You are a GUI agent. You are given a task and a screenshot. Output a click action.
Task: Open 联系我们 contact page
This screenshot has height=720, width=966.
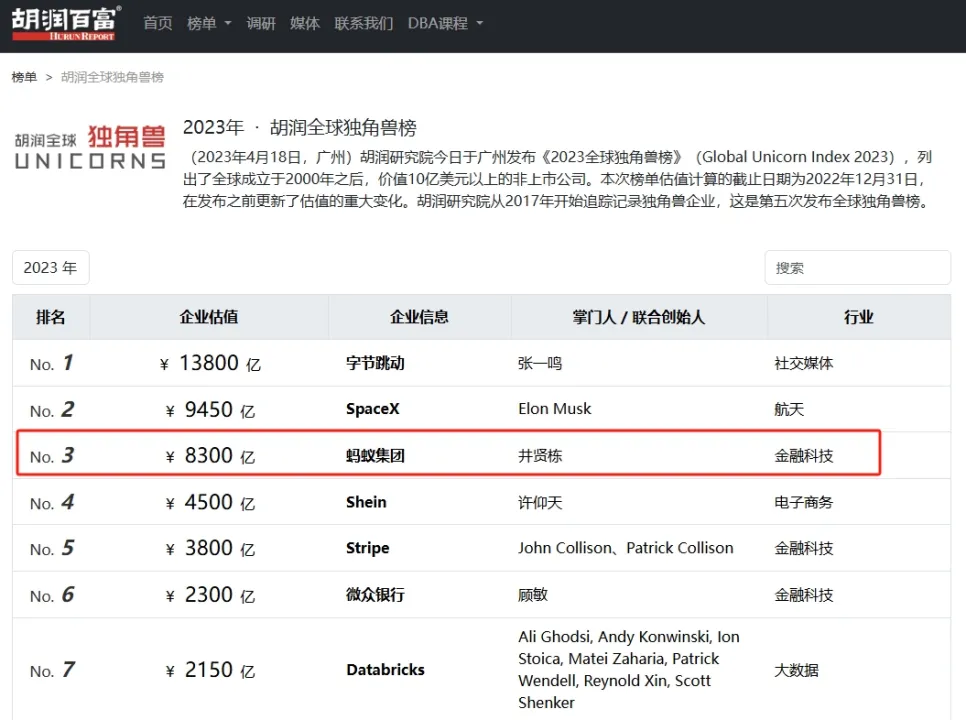click(364, 23)
